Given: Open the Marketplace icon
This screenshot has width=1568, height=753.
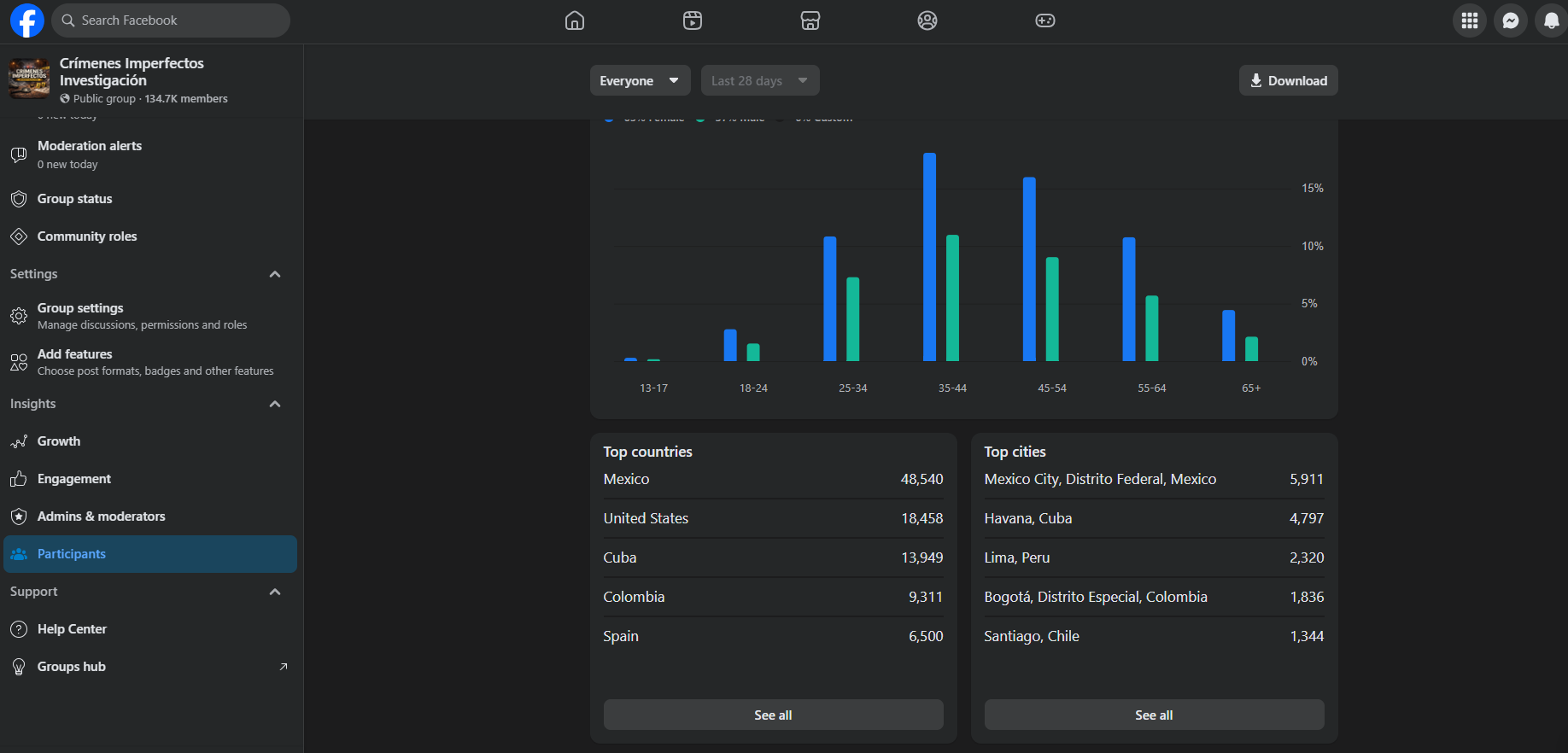Looking at the screenshot, I should (x=810, y=20).
